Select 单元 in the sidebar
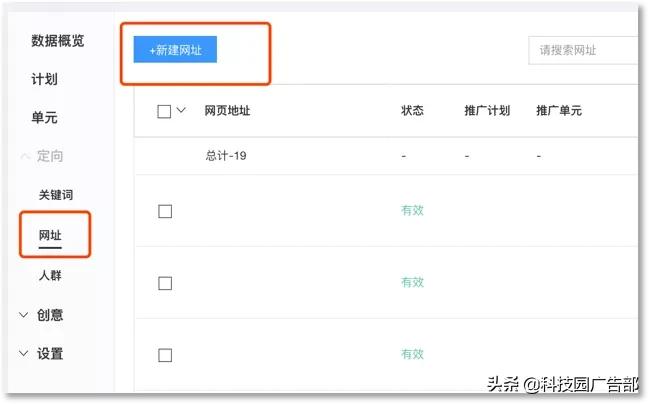The width and height of the screenshot is (650, 404). (44, 118)
